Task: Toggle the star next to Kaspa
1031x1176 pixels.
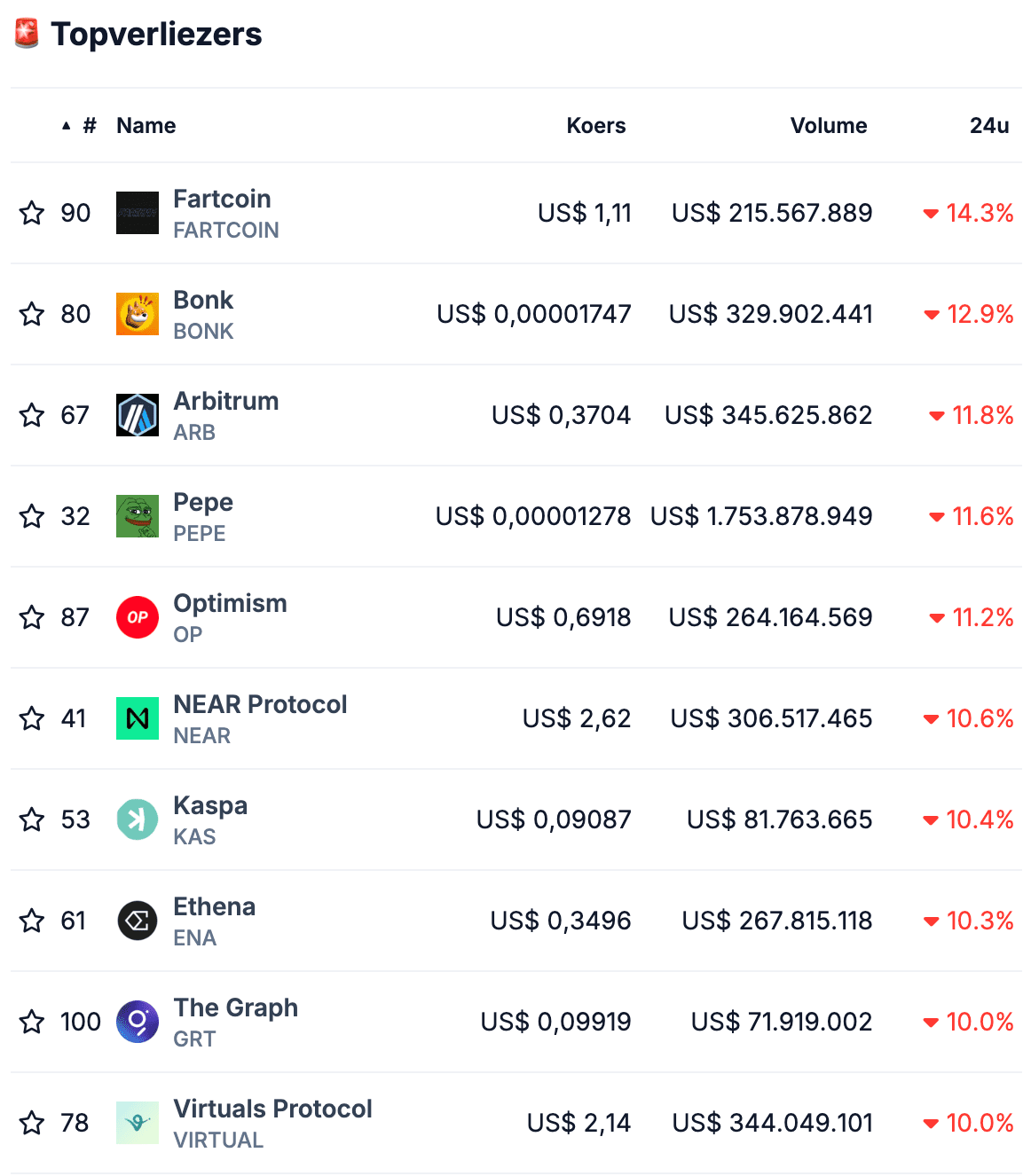Action: click(x=32, y=819)
